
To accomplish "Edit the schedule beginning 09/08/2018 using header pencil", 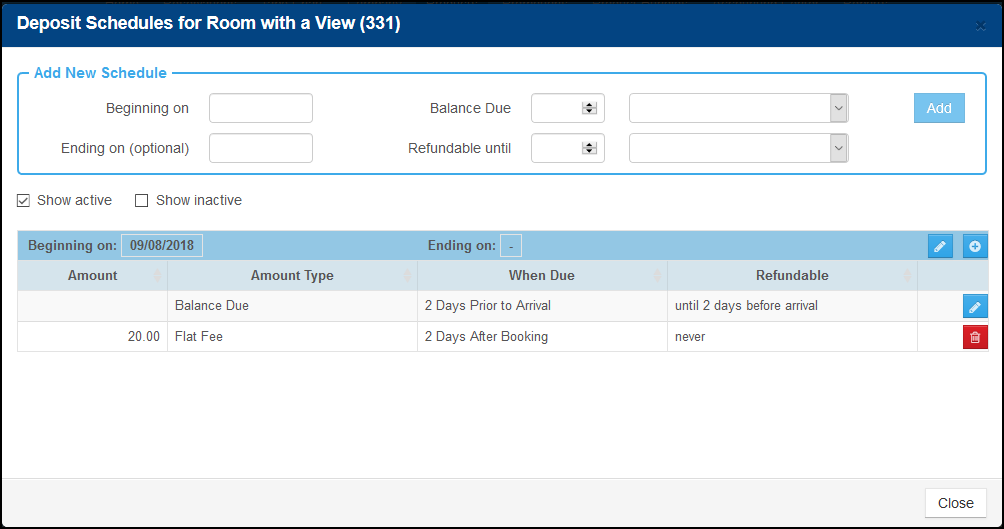I will pos(940,246).
